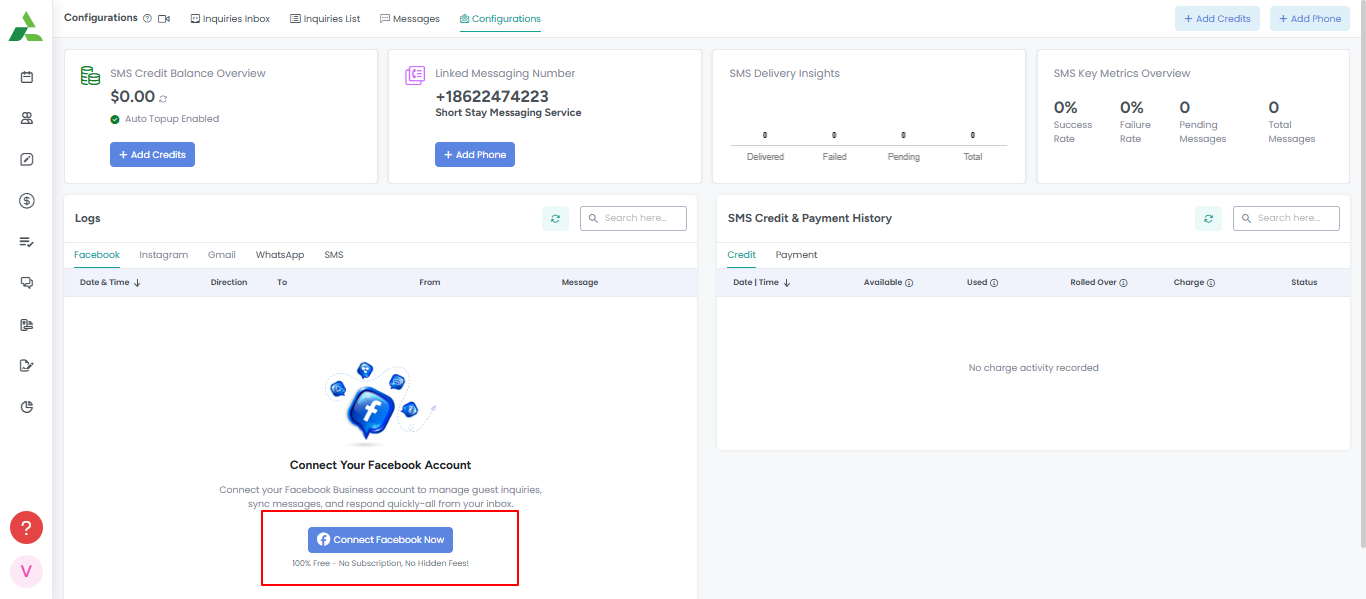Open the document signing sidebar icon

coord(27,365)
